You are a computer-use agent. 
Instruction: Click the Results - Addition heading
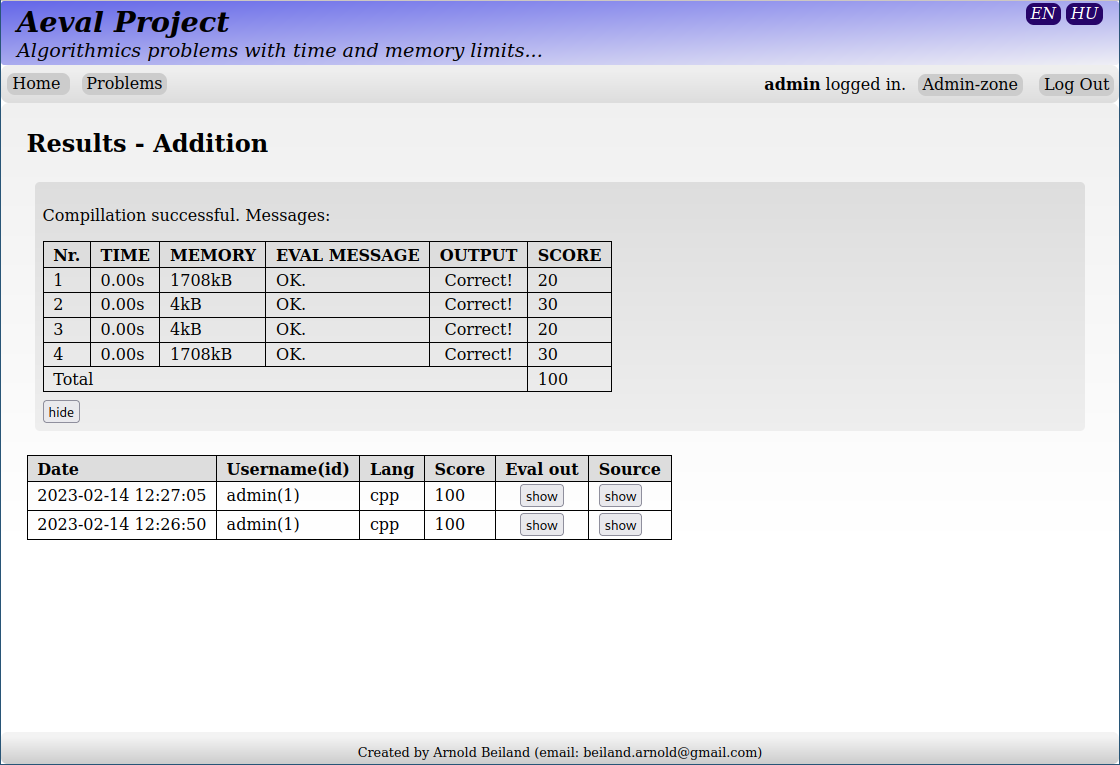pyautogui.click(x=147, y=144)
